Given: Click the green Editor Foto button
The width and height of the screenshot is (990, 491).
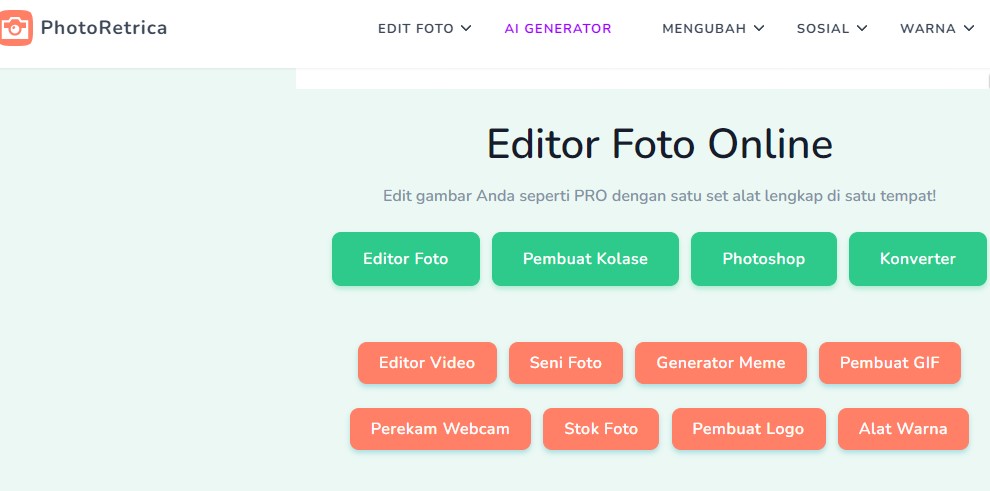Looking at the screenshot, I should [x=405, y=259].
